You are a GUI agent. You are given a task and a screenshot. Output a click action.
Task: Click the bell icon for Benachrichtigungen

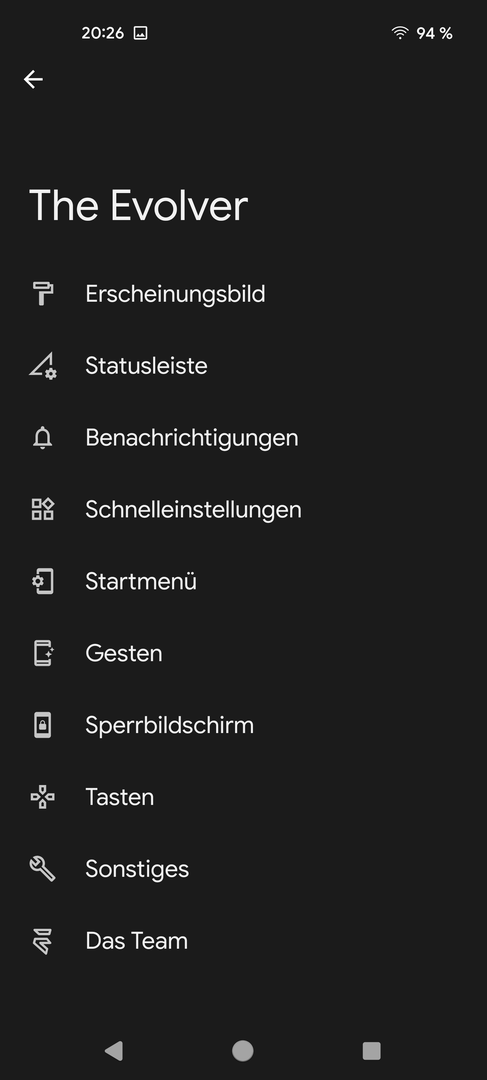click(43, 437)
